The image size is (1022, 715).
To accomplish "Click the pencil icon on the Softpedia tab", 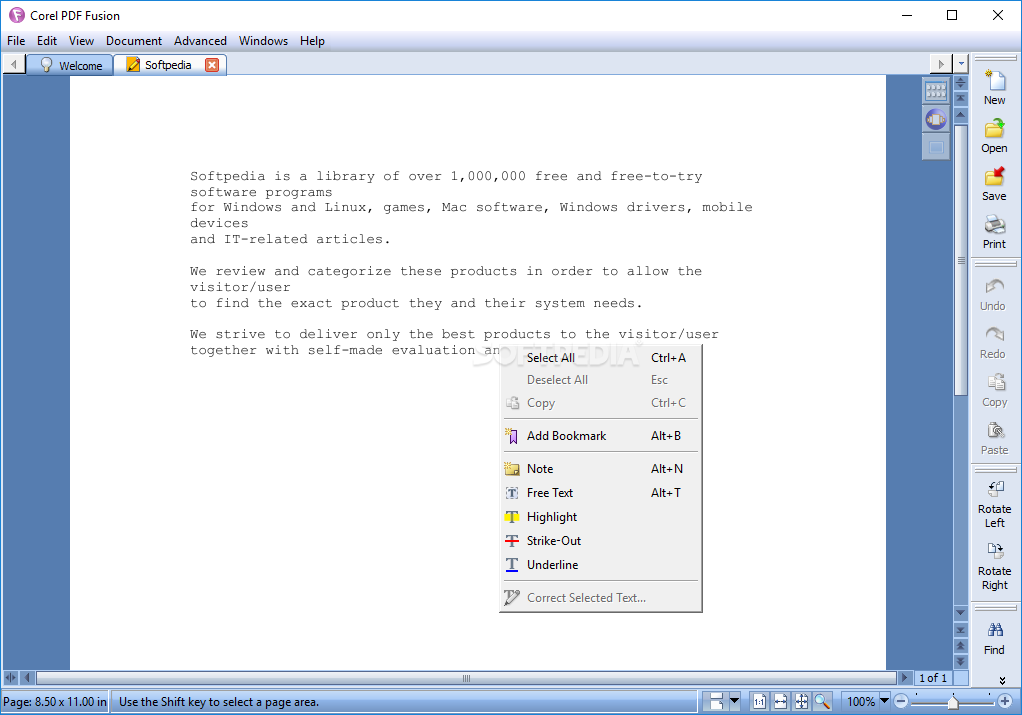I will pos(133,65).
